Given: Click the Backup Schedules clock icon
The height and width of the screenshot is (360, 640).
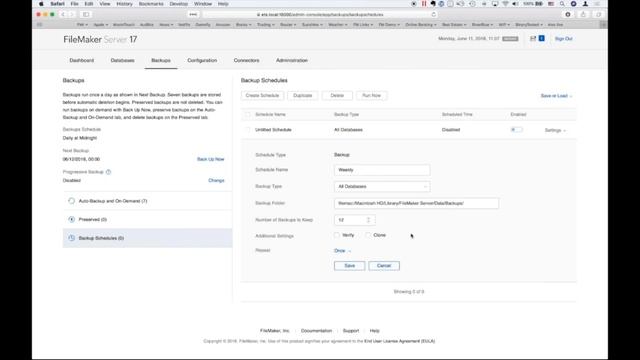Looking at the screenshot, I should [71, 238].
